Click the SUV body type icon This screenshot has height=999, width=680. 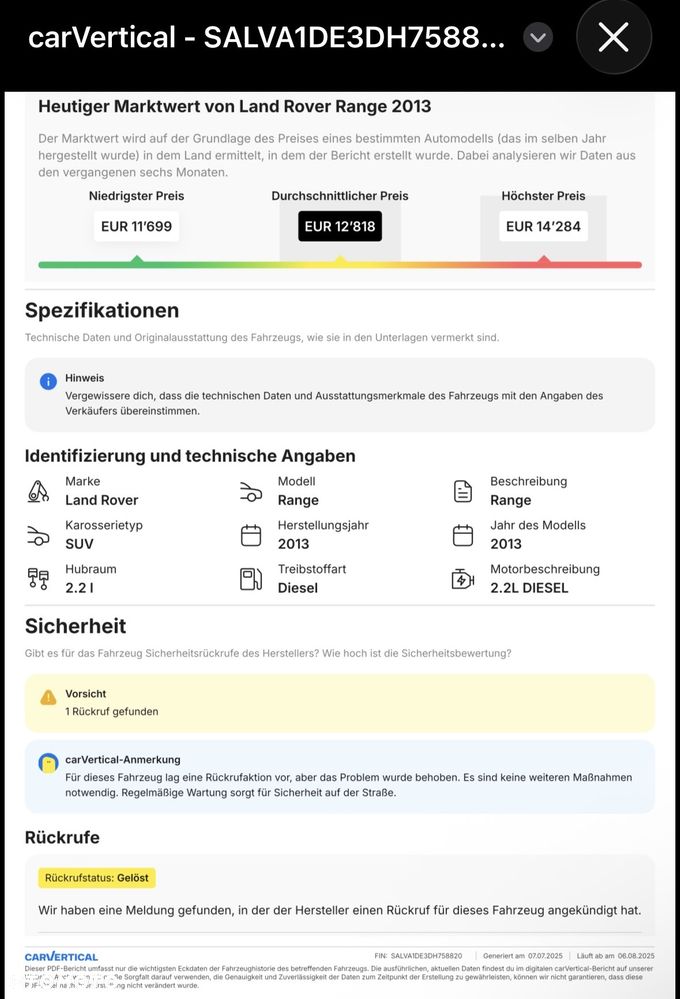pyautogui.click(x=38, y=535)
